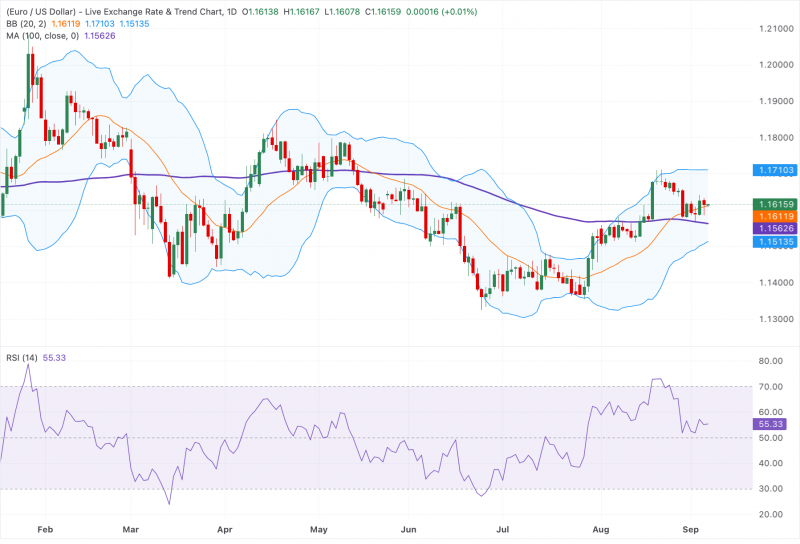Viewport: 800px width, 544px height.
Task: Click the green 1.16159 current price label
Action: (x=776, y=204)
